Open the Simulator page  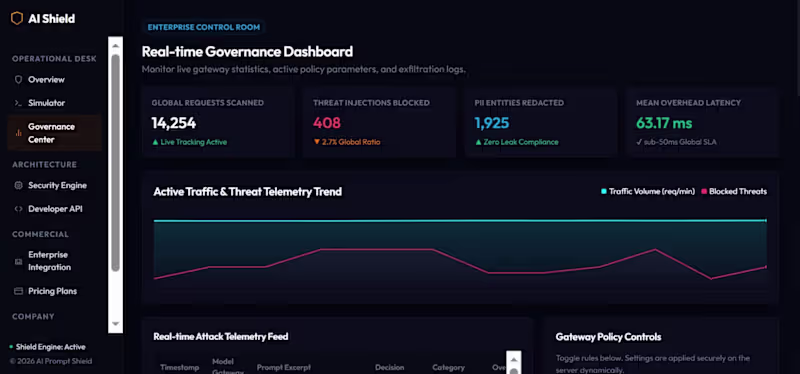(46, 103)
